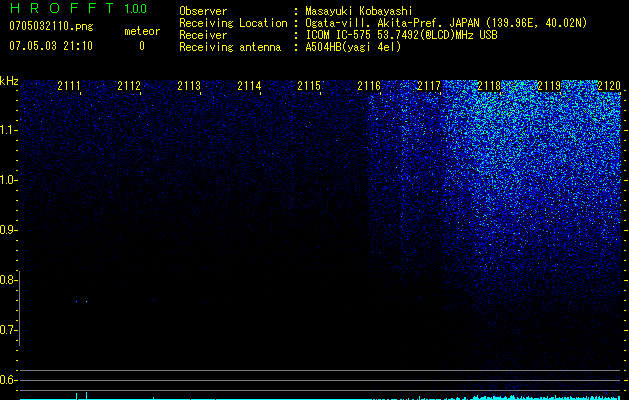
Task: Click the Receiving Location label
Action: pyautogui.click(x=233, y=23)
